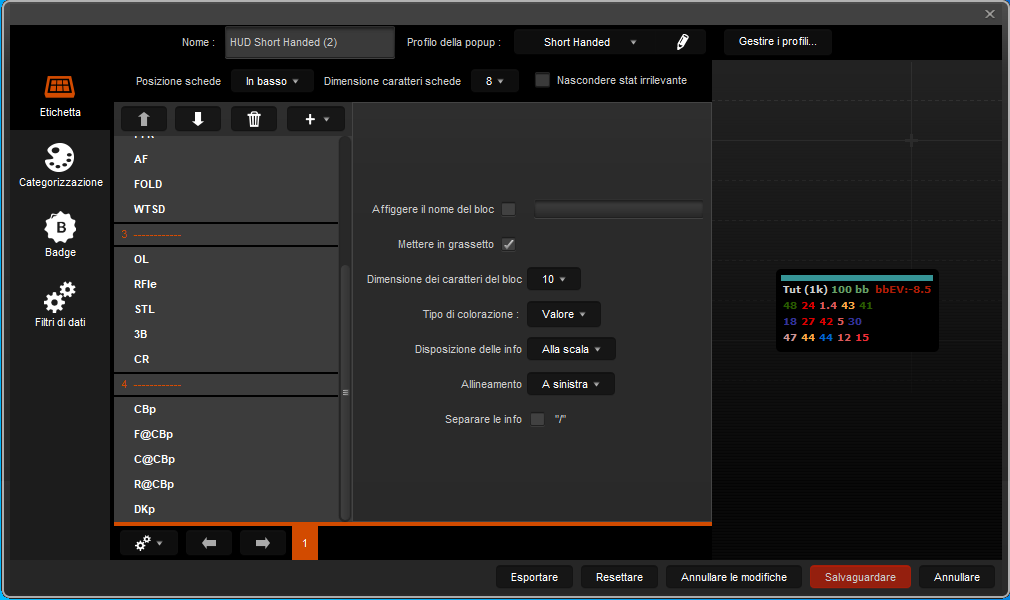Click the Annullare button
Viewport: 1010px width, 600px height.
[x=957, y=577]
